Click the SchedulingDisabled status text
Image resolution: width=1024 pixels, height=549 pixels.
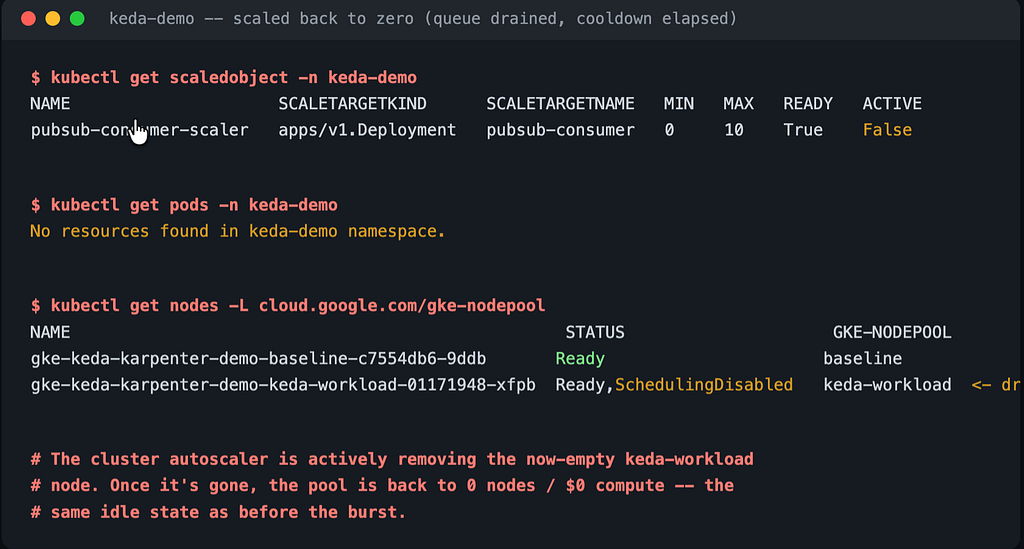[704, 384]
